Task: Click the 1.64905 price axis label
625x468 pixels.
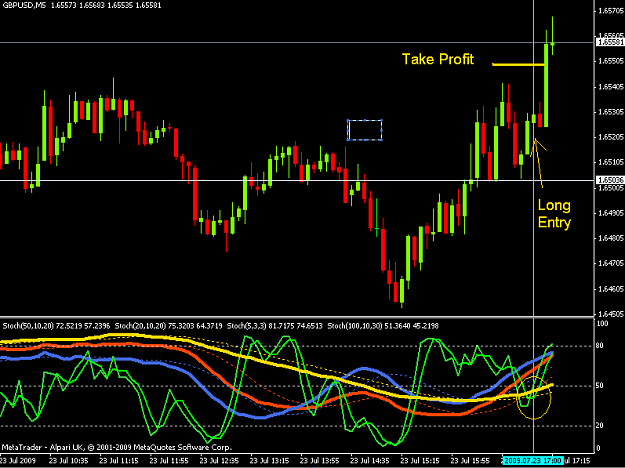Action: 611,213
